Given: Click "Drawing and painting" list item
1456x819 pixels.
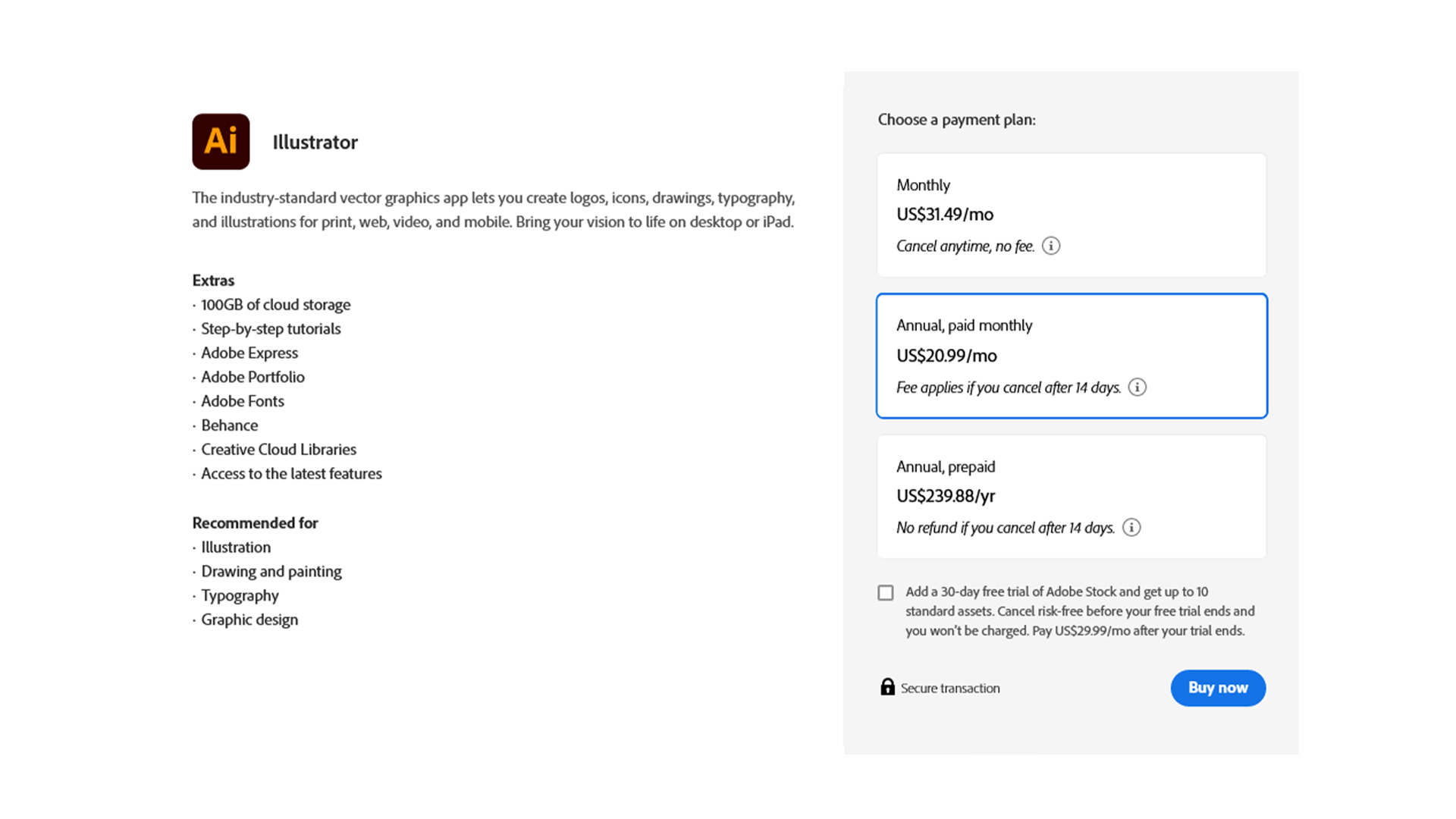Looking at the screenshot, I should coord(271,572).
